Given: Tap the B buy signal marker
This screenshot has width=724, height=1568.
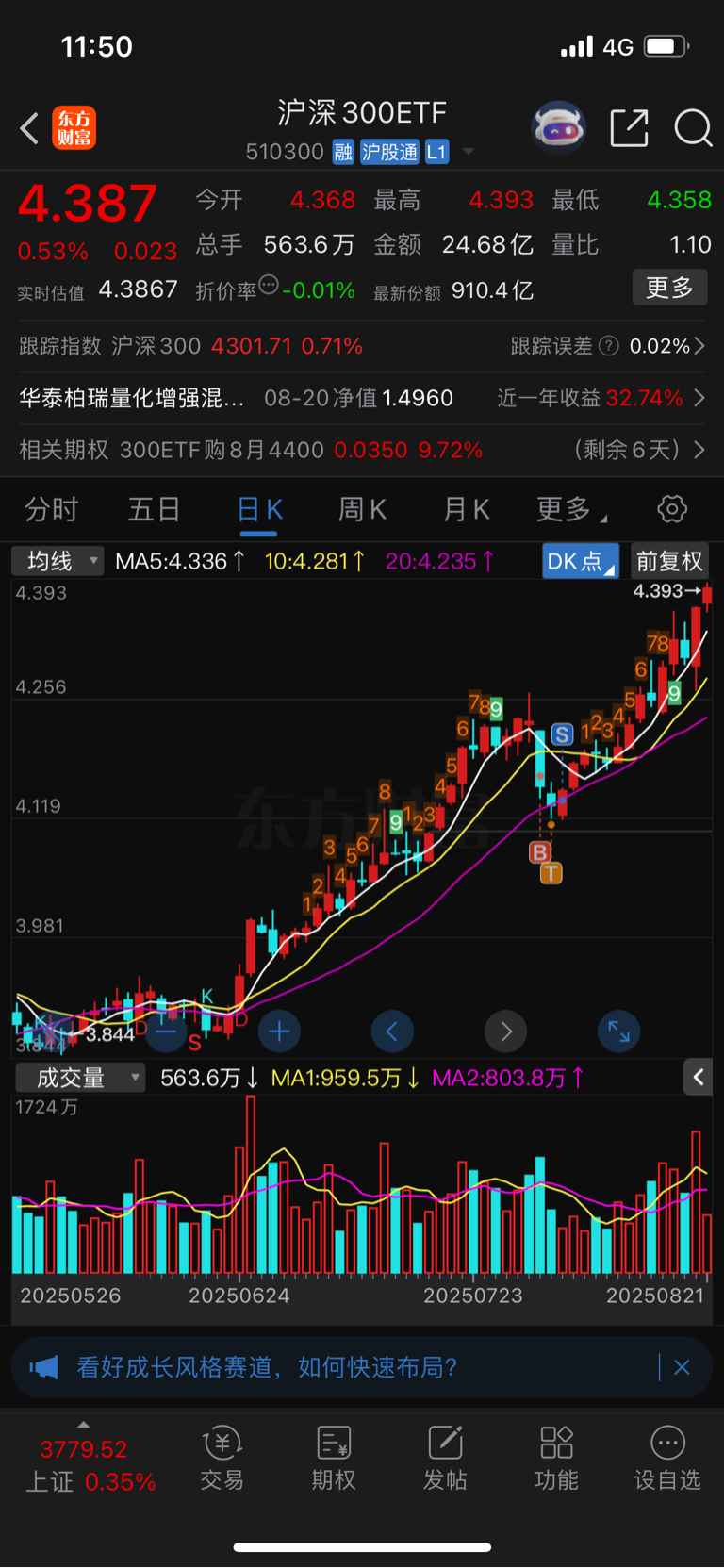Looking at the screenshot, I should pos(539,852).
